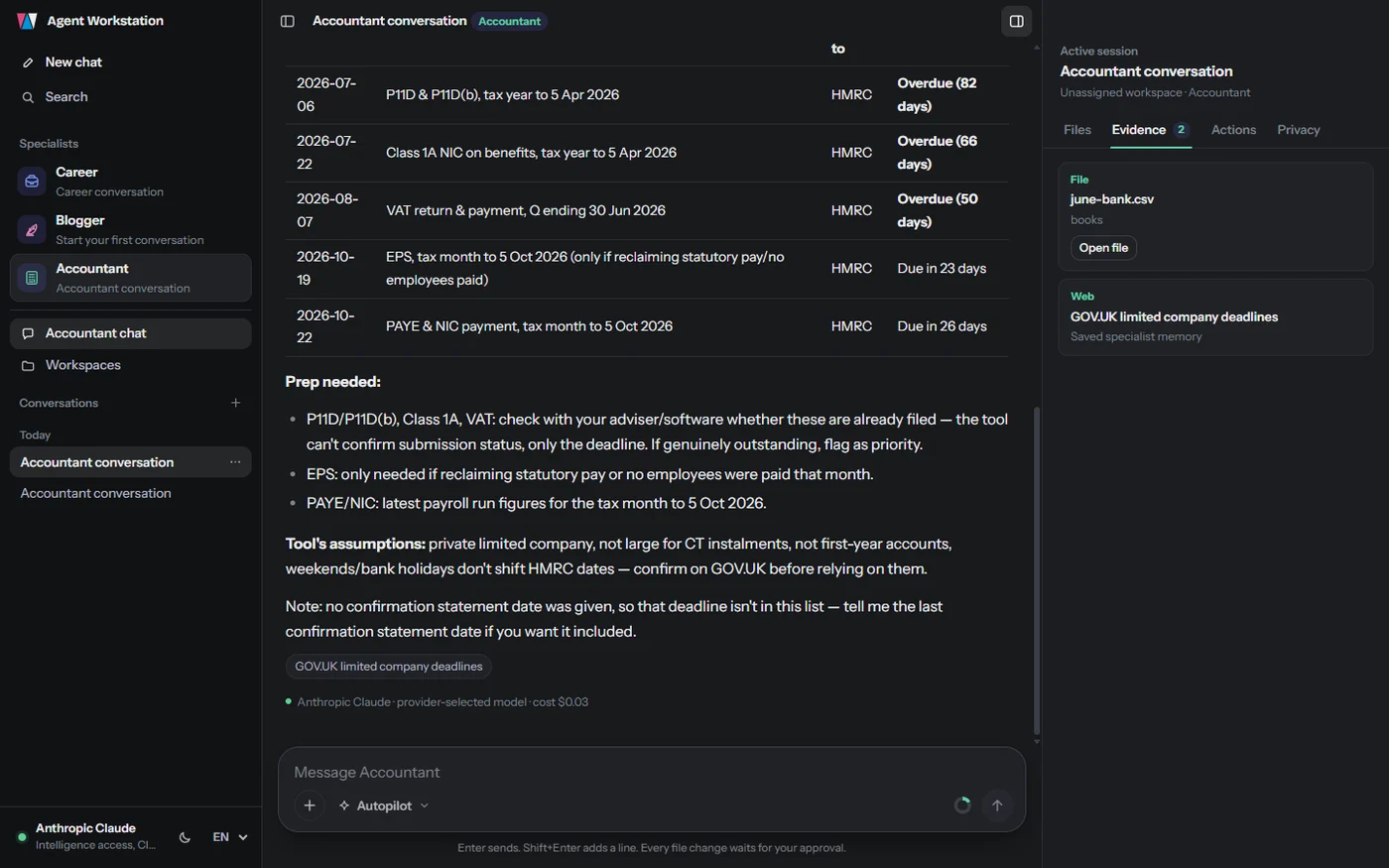Open the Career specialist icon
Image resolution: width=1389 pixels, height=868 pixels.
(x=32, y=182)
